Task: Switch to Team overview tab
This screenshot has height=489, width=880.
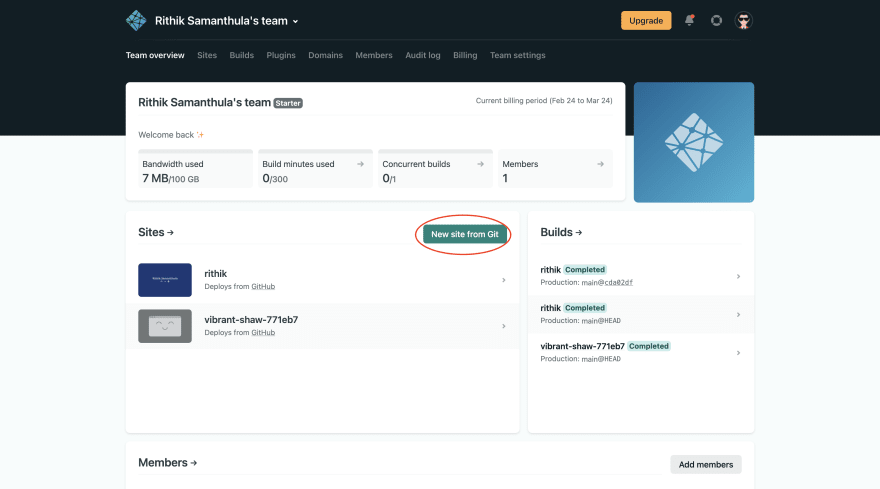Action: coord(155,55)
